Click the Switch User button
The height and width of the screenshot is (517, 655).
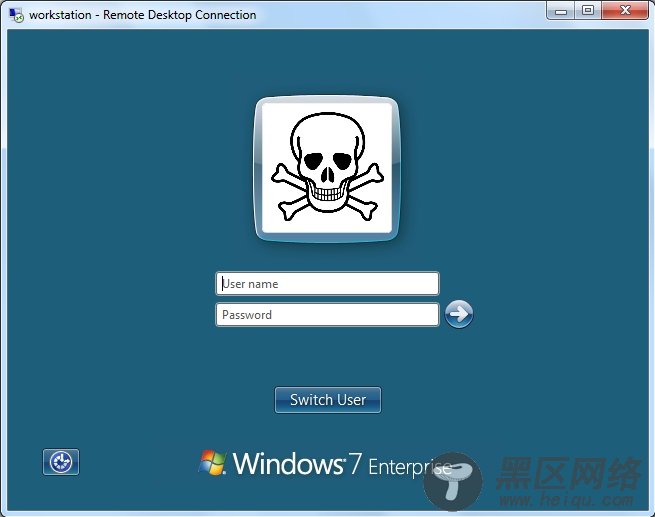pyautogui.click(x=328, y=400)
